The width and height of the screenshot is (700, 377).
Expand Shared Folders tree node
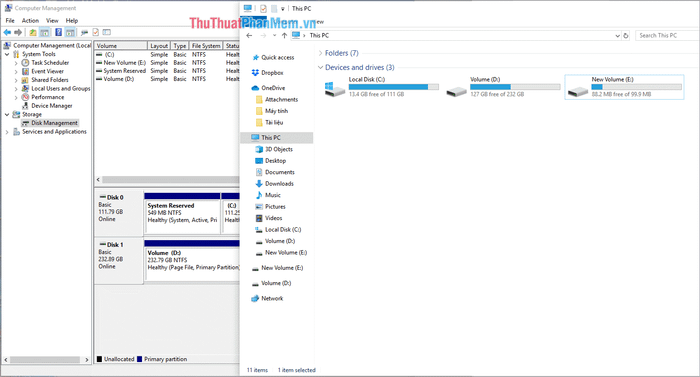tap(17, 80)
